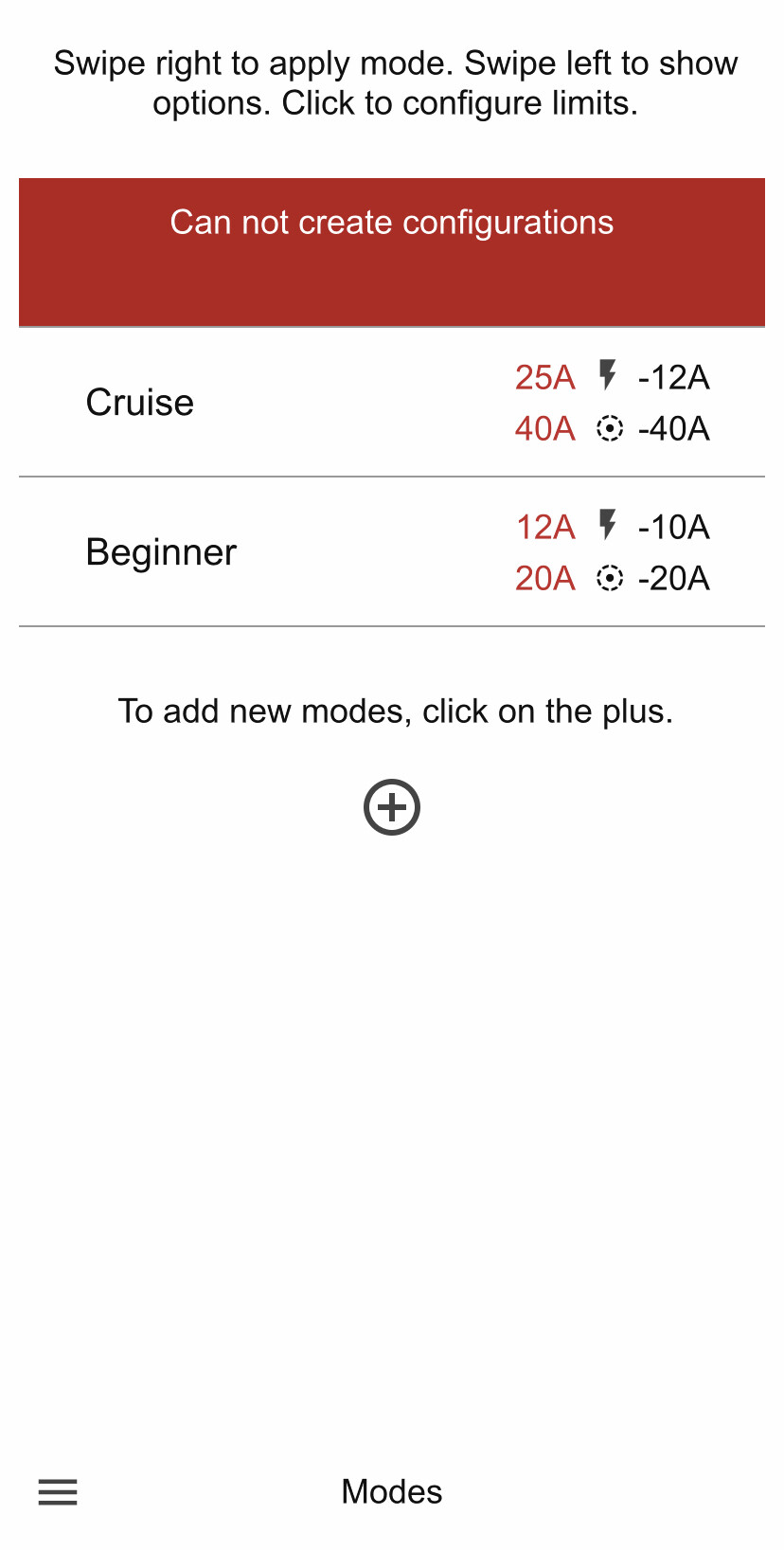Image resolution: width=784 pixels, height=1550 pixels.
Task: Dismiss the 'Can not create configurations' banner
Action: pyautogui.click(x=392, y=251)
